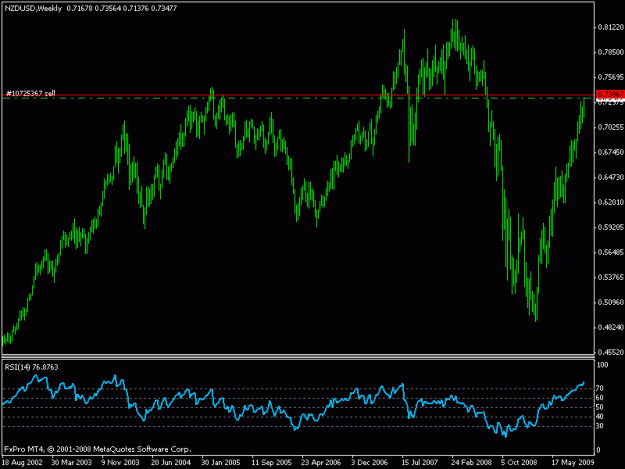Click the 0.50960 price scale label
The image size is (625, 469).
tap(611, 302)
